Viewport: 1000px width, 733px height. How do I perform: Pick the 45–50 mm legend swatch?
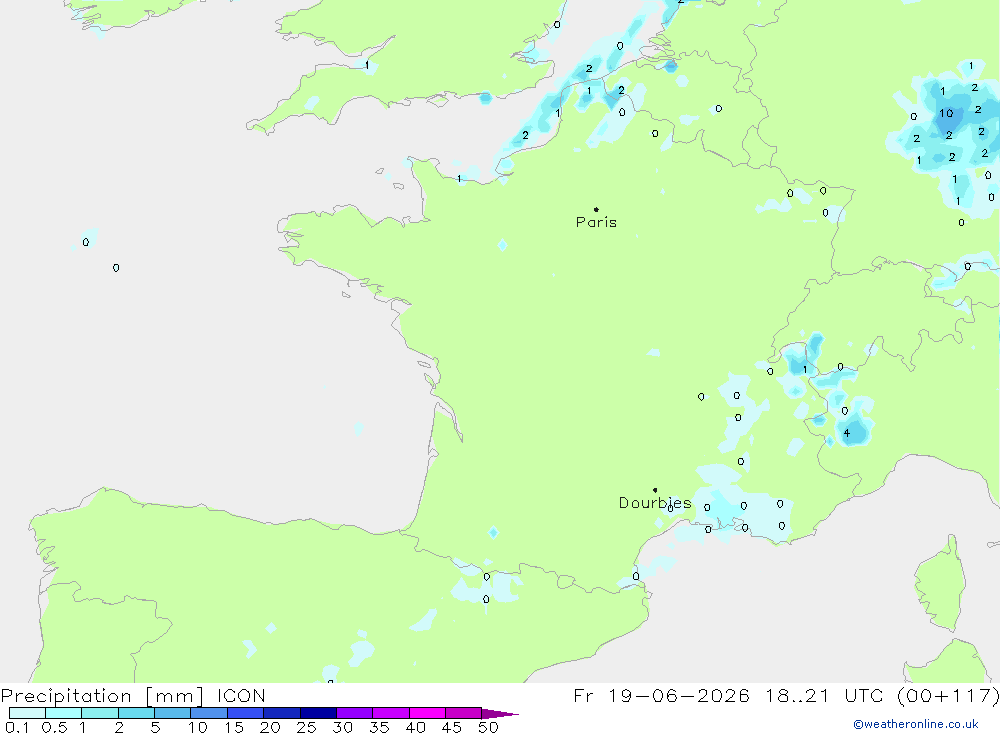click(464, 713)
